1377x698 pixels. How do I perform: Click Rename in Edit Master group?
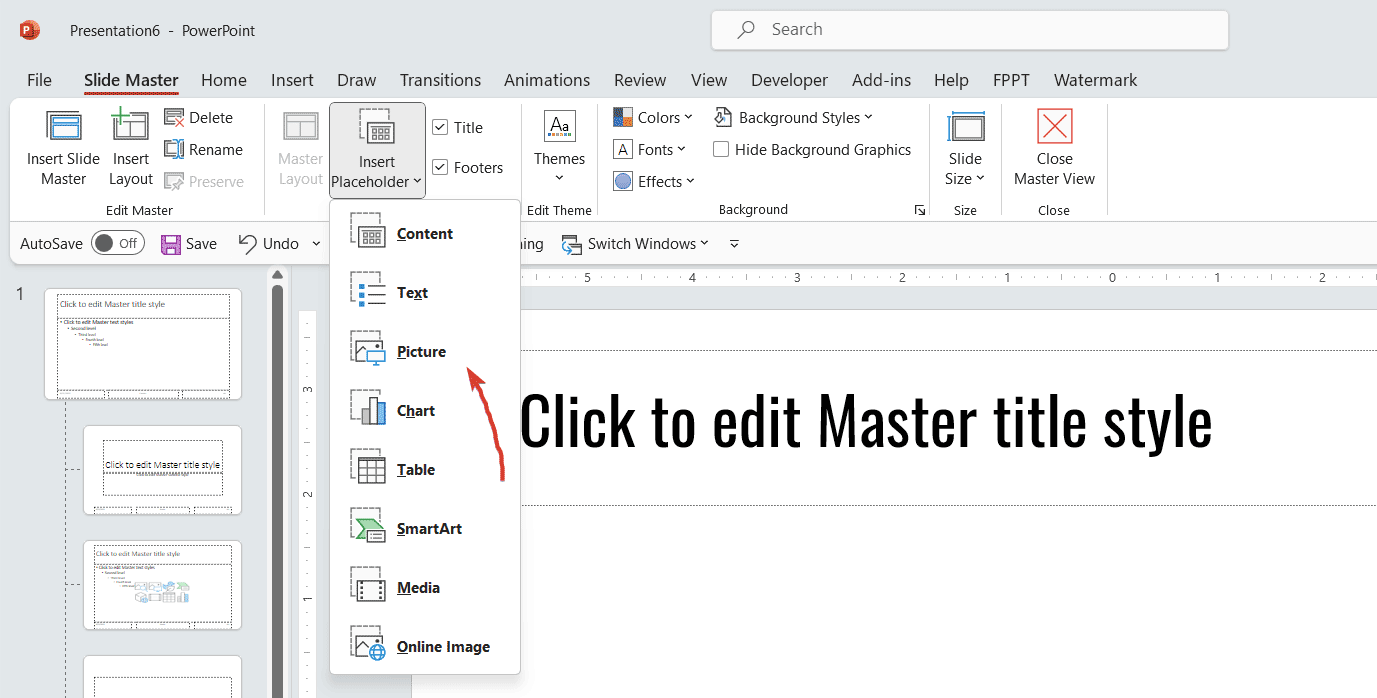(204, 149)
